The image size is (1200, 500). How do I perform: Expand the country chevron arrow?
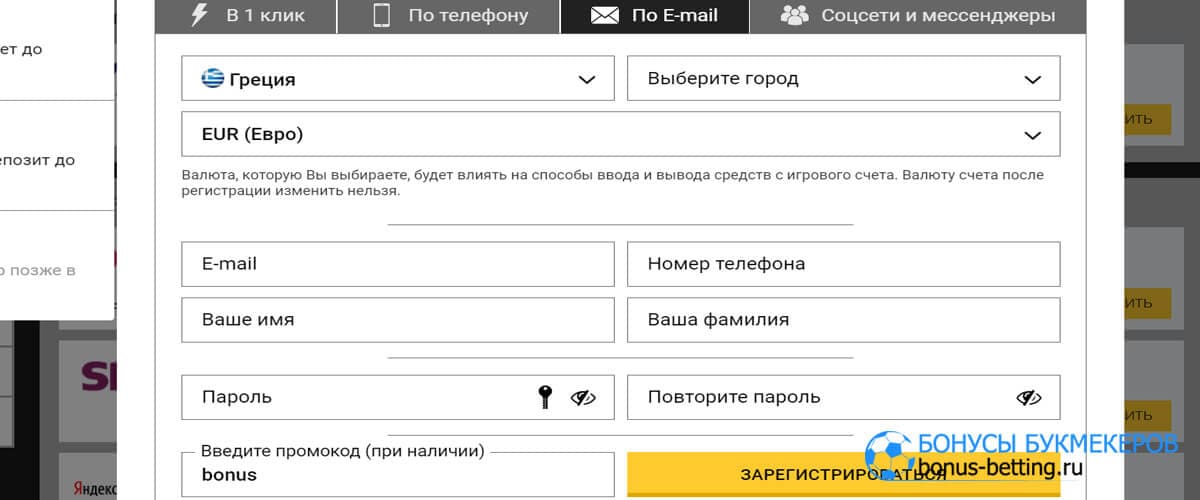click(587, 80)
